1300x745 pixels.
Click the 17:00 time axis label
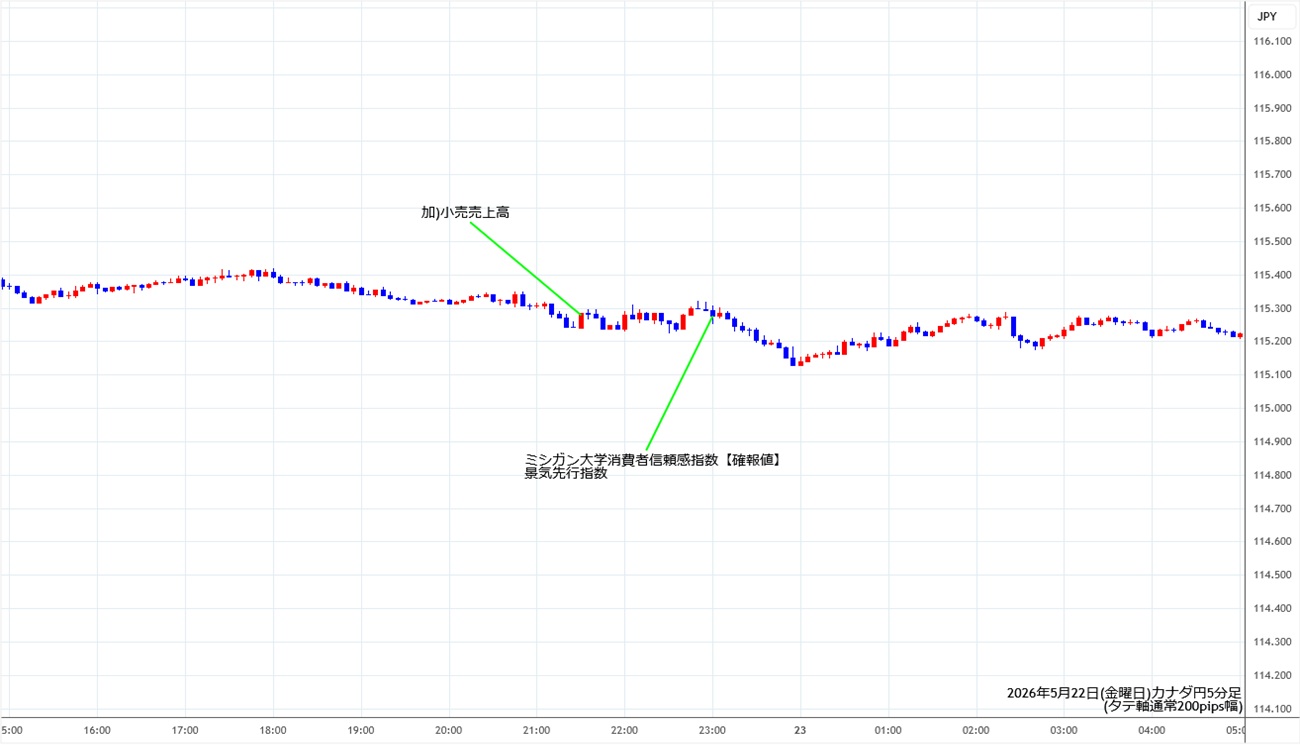coord(185,730)
